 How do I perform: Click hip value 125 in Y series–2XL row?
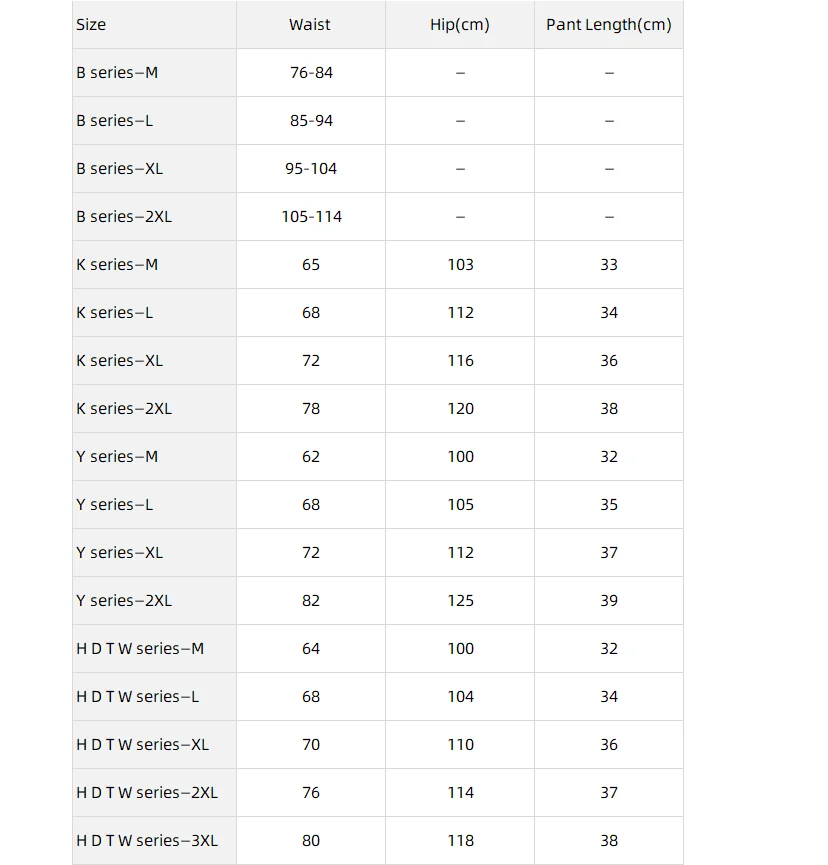[460, 601]
